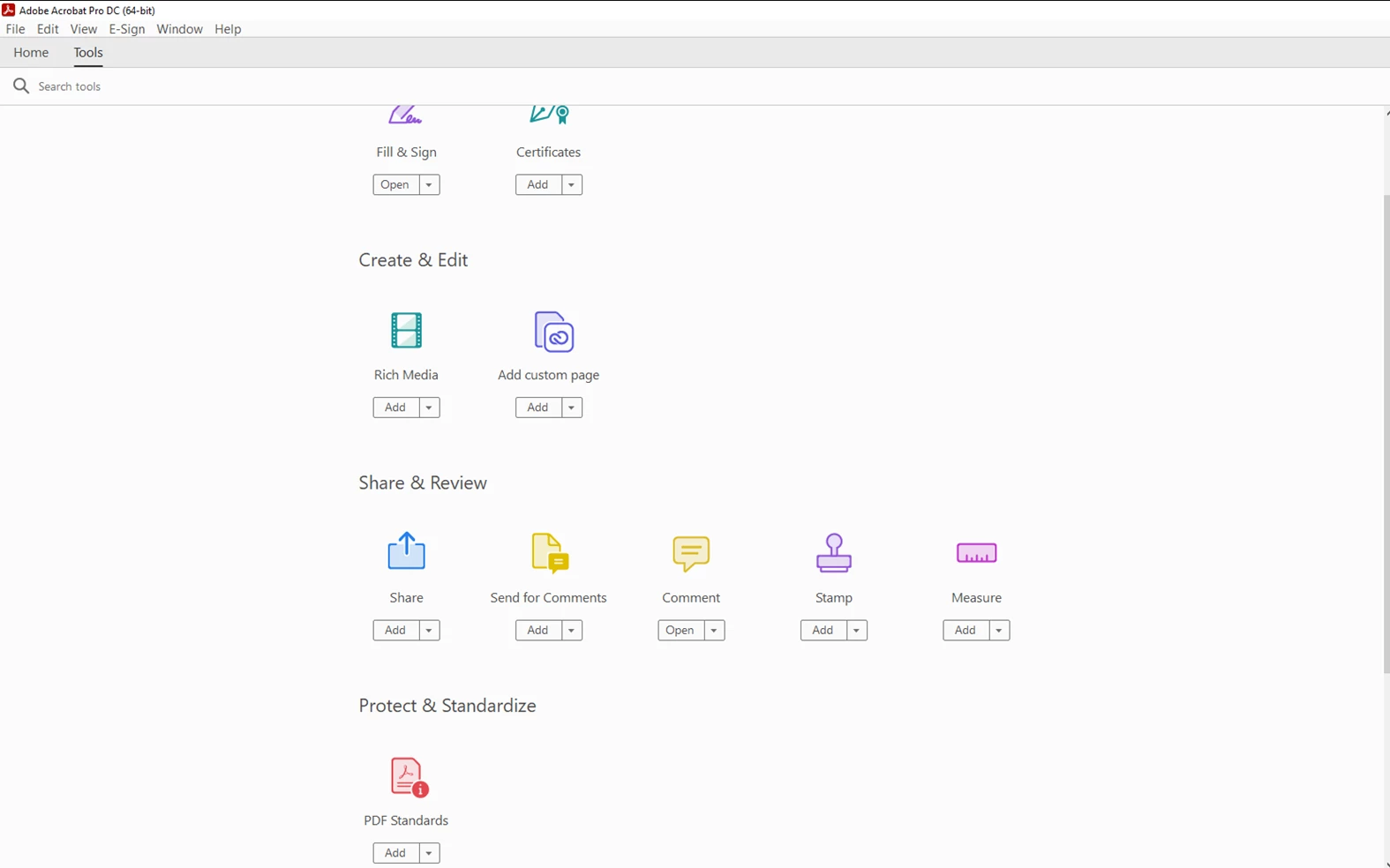The height and width of the screenshot is (868, 1390).
Task: Add the Certificates tool
Action: coord(538,184)
